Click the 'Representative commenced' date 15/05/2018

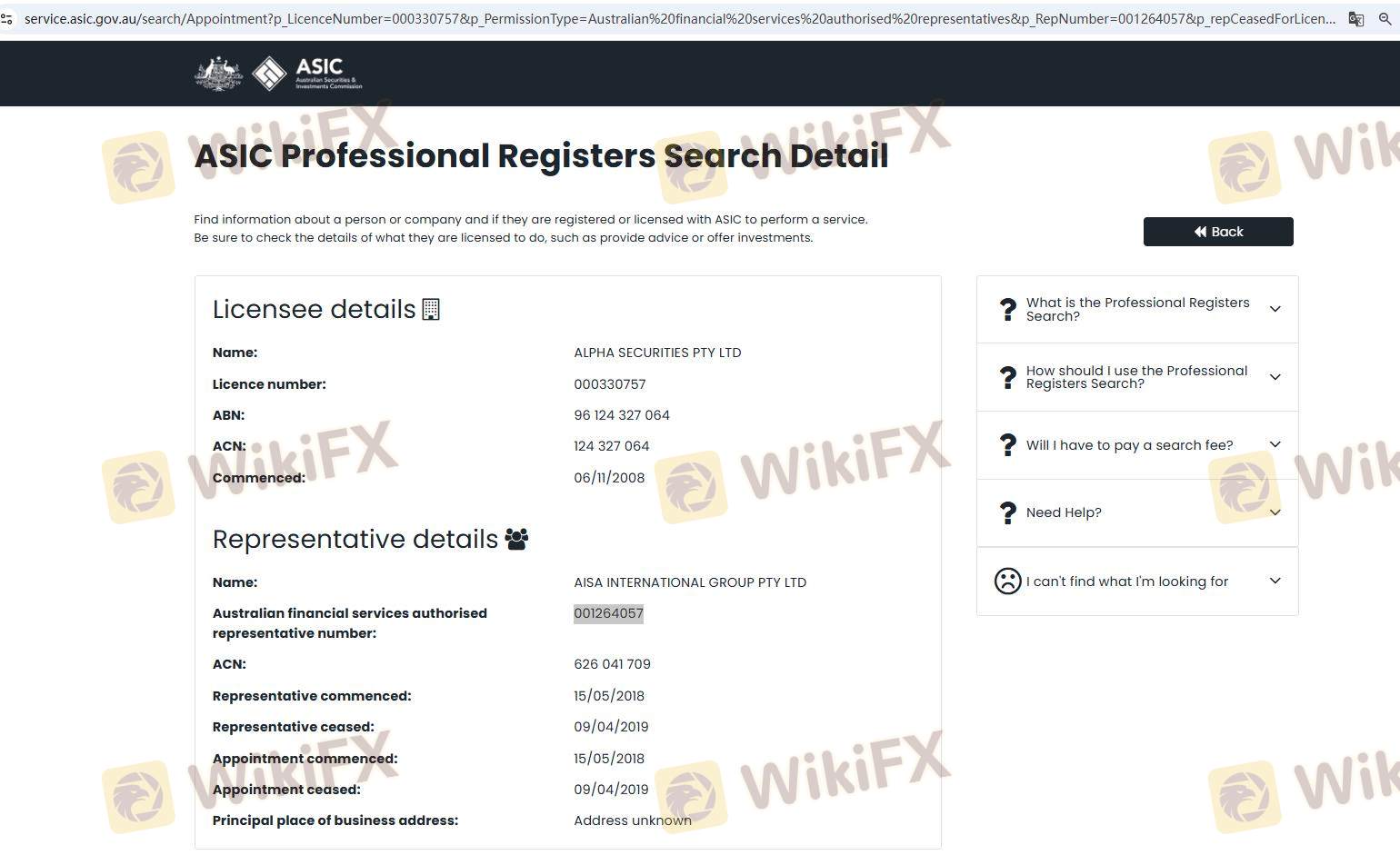609,696
